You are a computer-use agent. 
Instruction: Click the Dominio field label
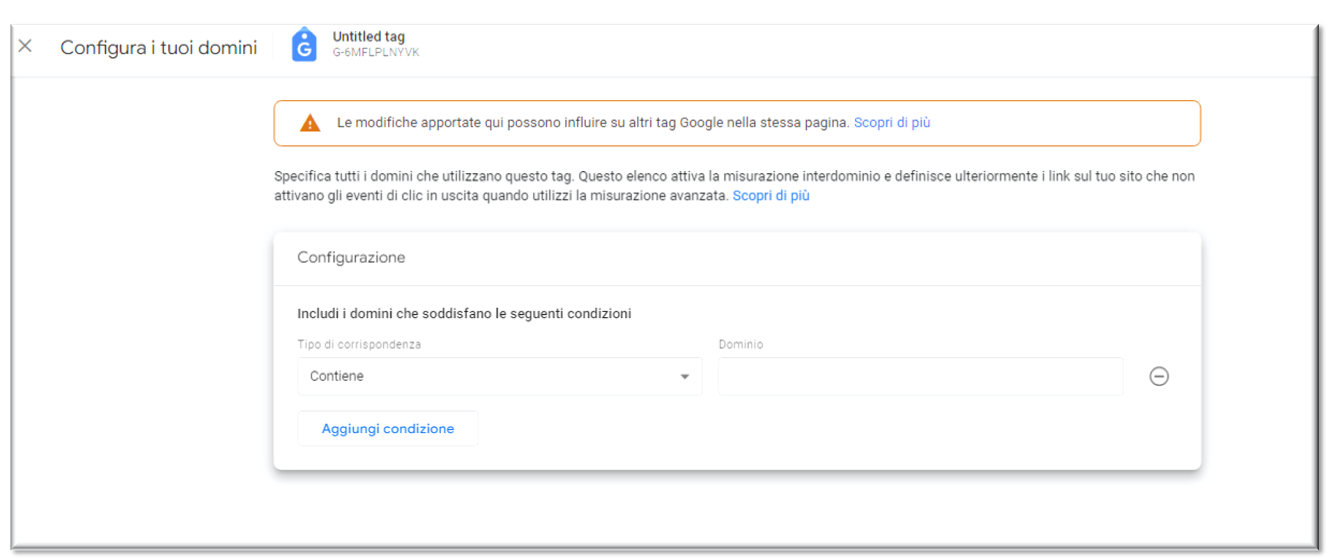tap(741, 344)
